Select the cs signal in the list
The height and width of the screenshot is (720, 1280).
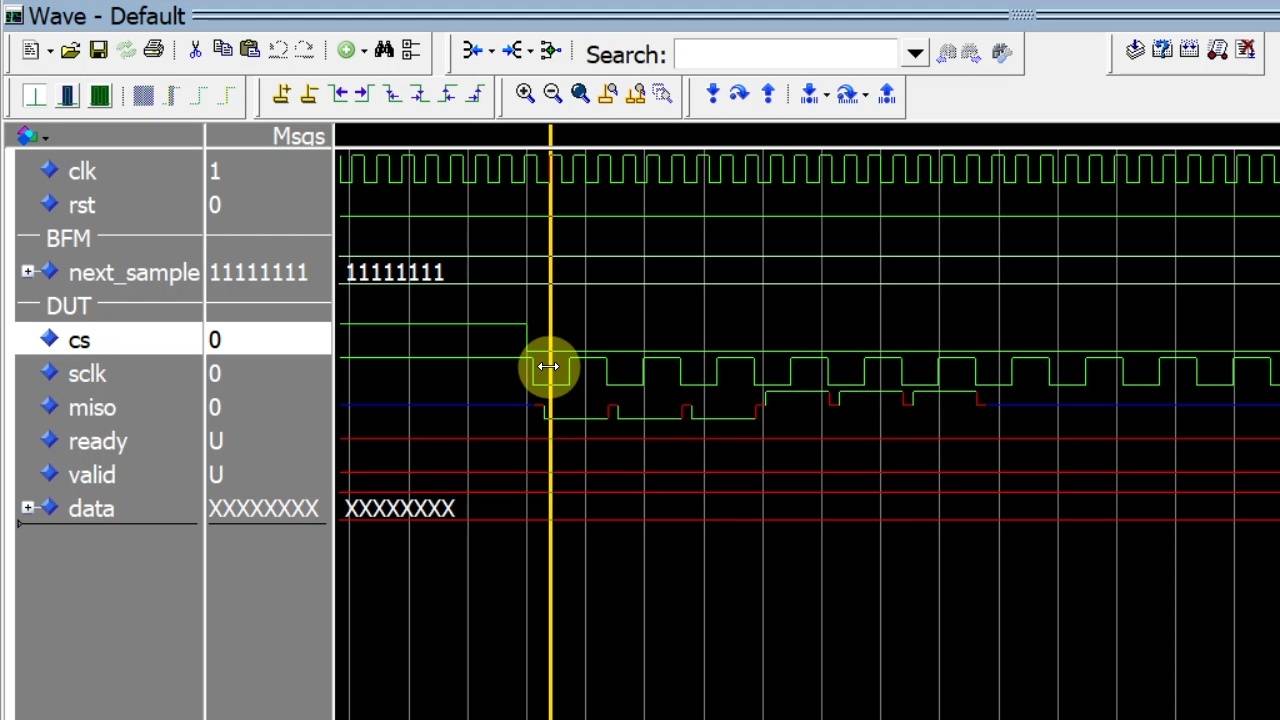[79, 340]
